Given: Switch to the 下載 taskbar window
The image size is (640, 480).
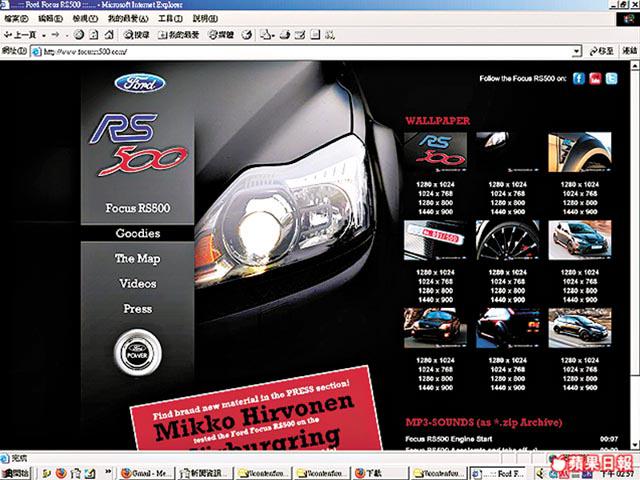Looking at the screenshot, I should 379,473.
